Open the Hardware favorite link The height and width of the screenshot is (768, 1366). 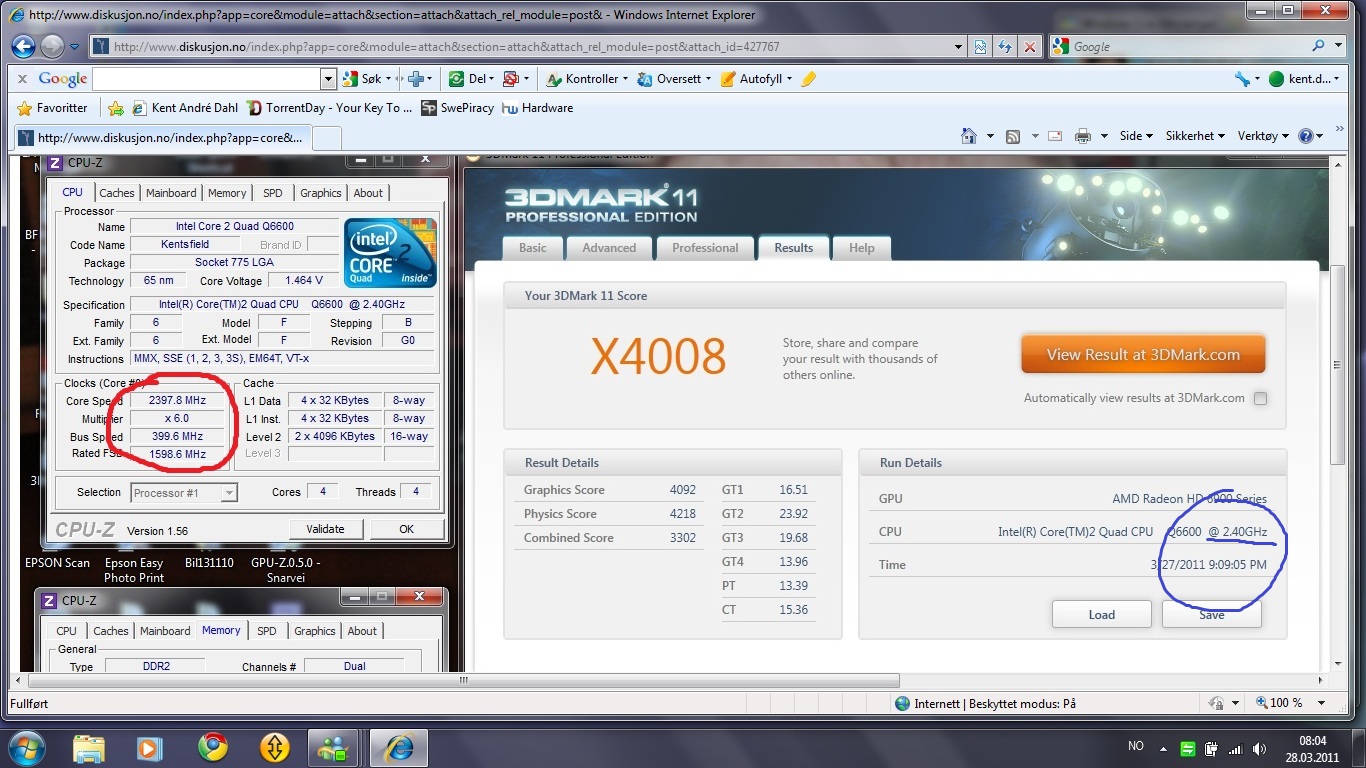538,108
